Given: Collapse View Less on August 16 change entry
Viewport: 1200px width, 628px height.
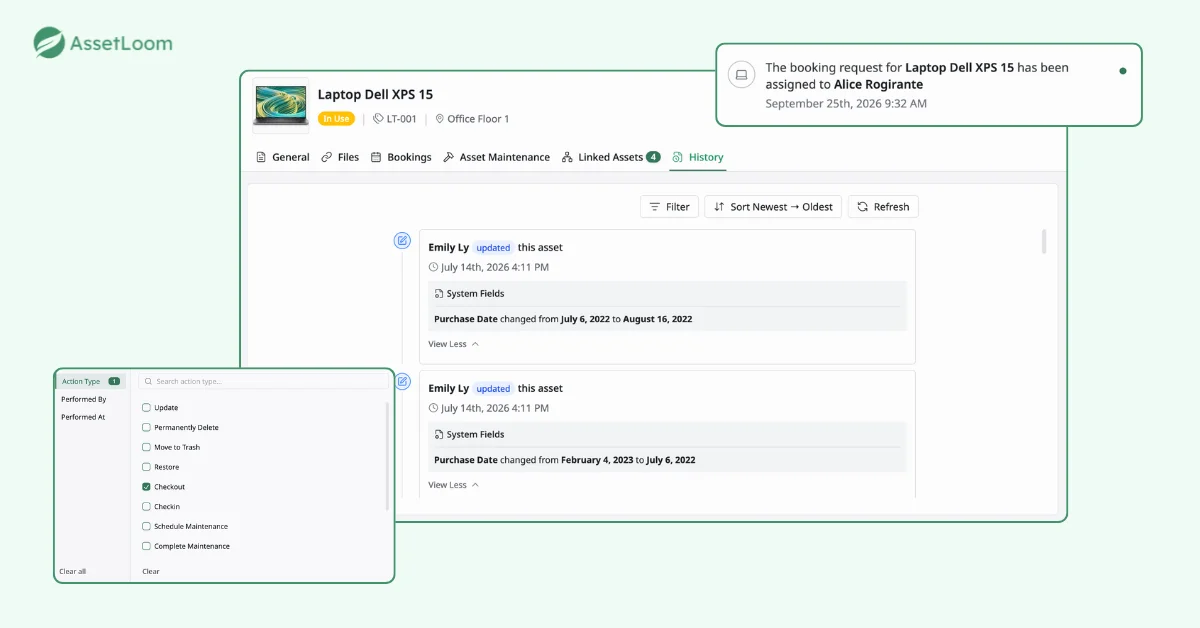Looking at the screenshot, I should click(454, 344).
